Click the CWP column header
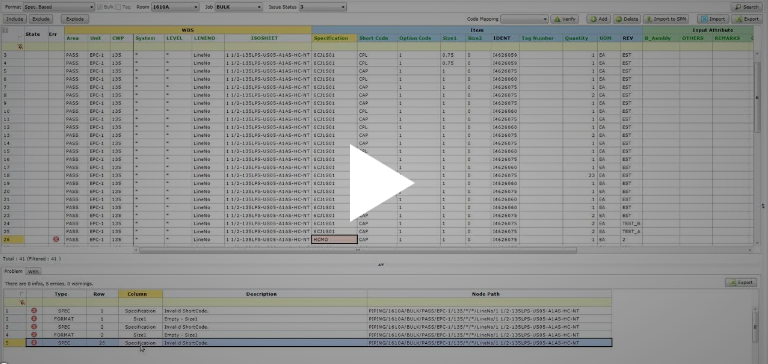The height and width of the screenshot is (364, 768). 121,38
